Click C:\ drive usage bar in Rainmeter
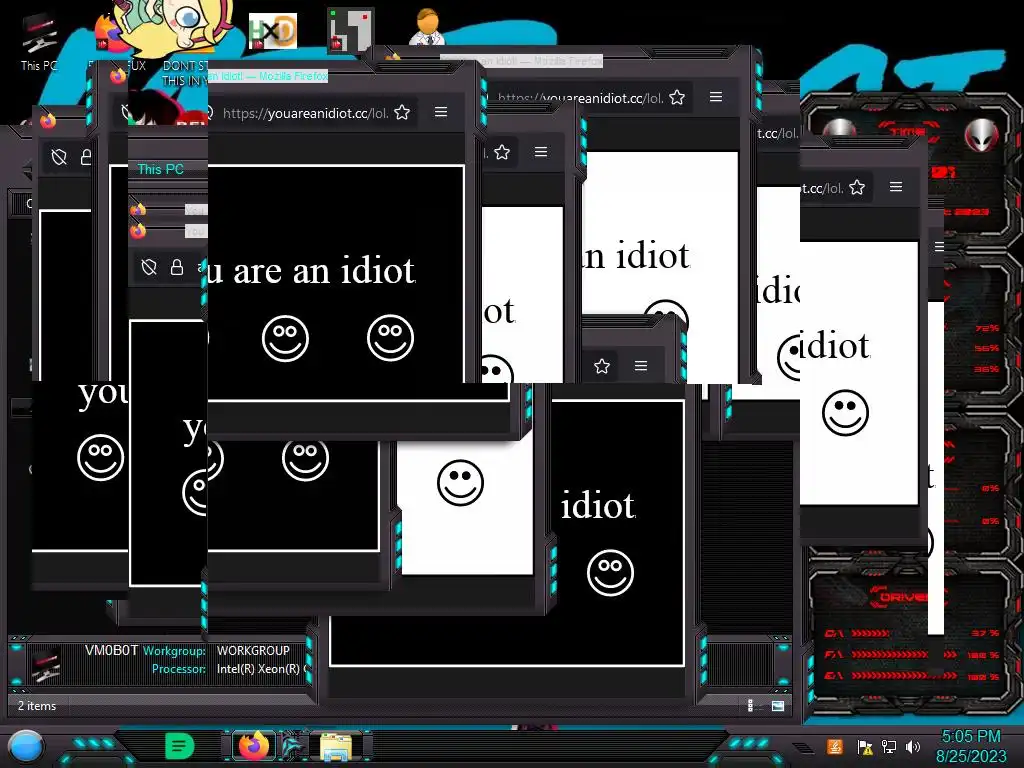 coord(869,633)
